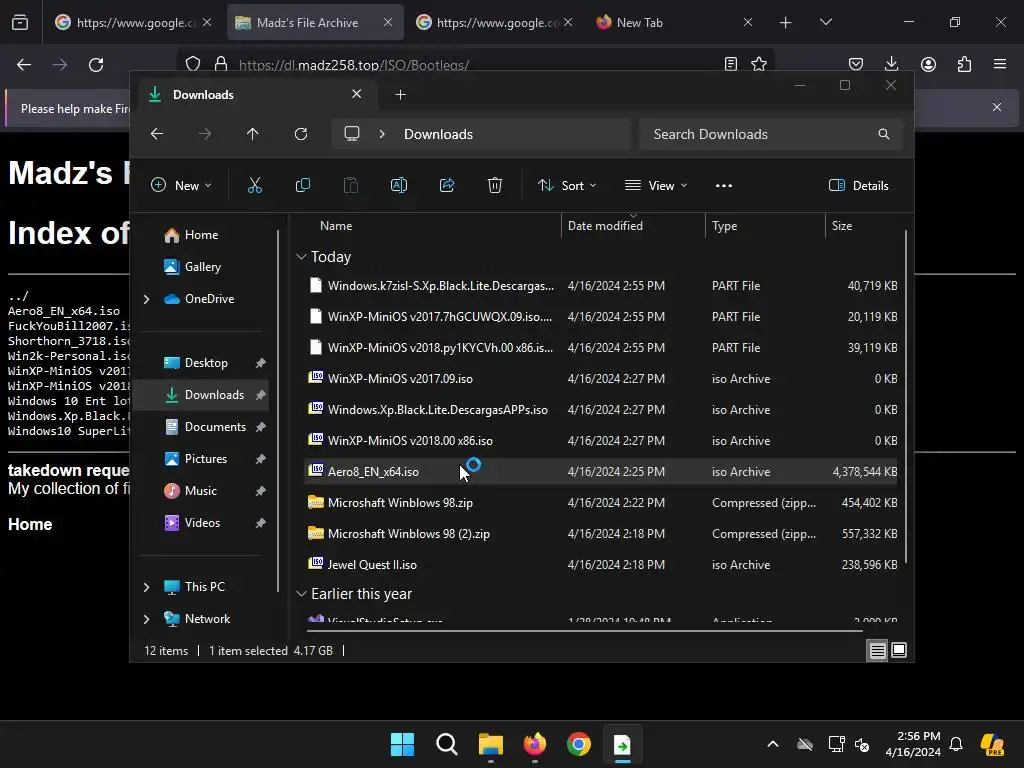Collapse the Earlier this year group

coord(301,594)
